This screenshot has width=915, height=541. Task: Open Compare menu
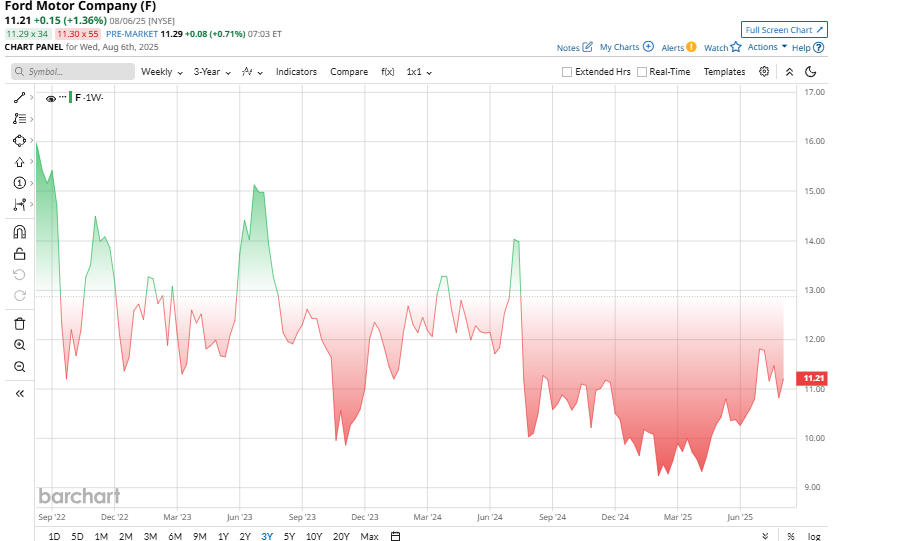[349, 72]
